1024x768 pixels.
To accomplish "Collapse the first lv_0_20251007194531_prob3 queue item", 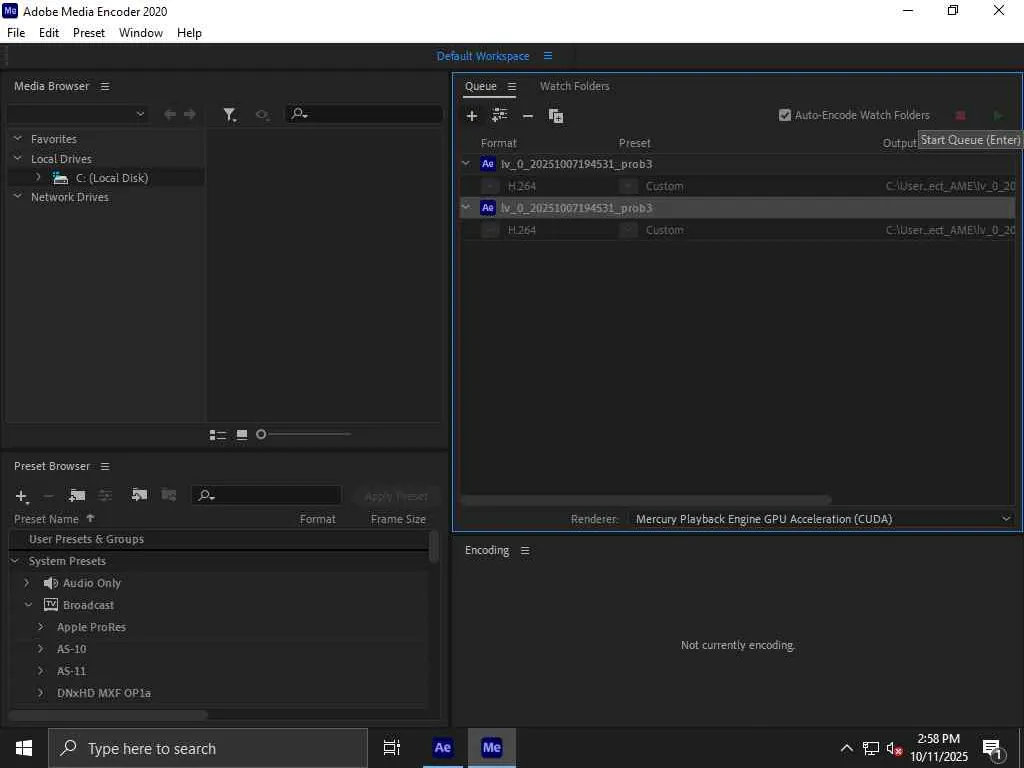I will pos(466,163).
